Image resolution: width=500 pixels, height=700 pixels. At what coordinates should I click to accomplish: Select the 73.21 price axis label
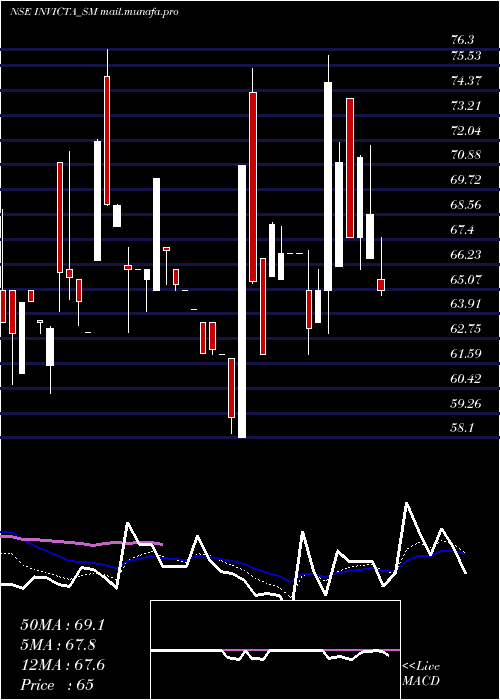pos(466,106)
